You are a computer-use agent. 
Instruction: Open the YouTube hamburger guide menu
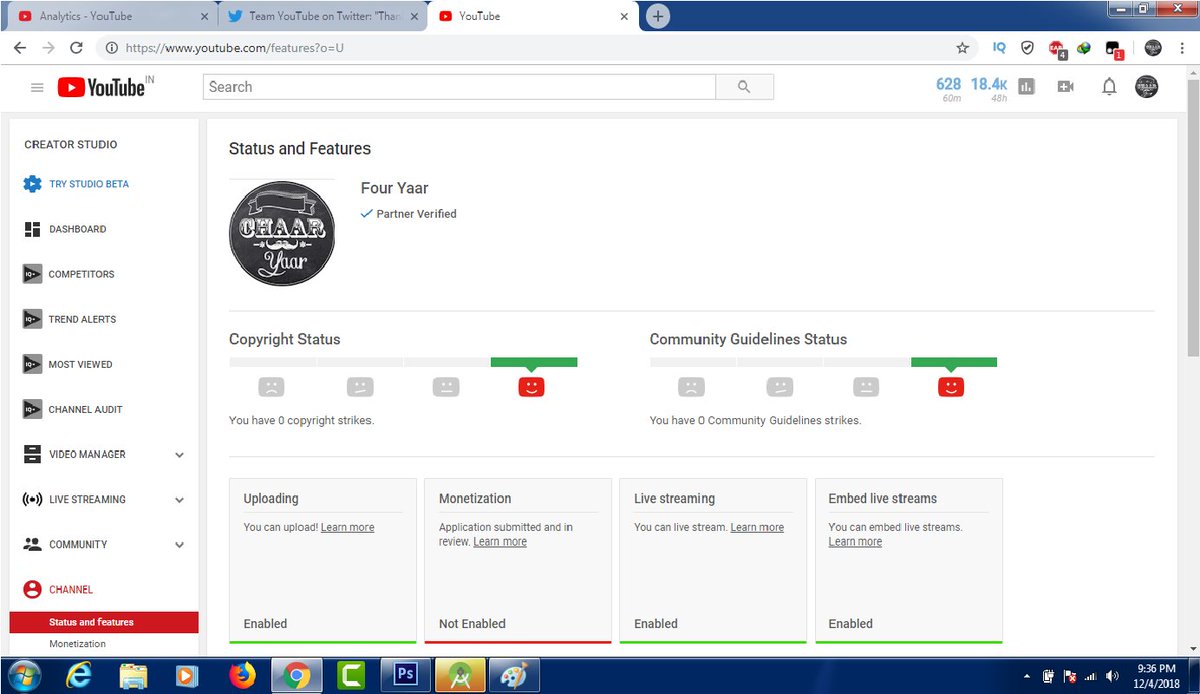[37, 87]
